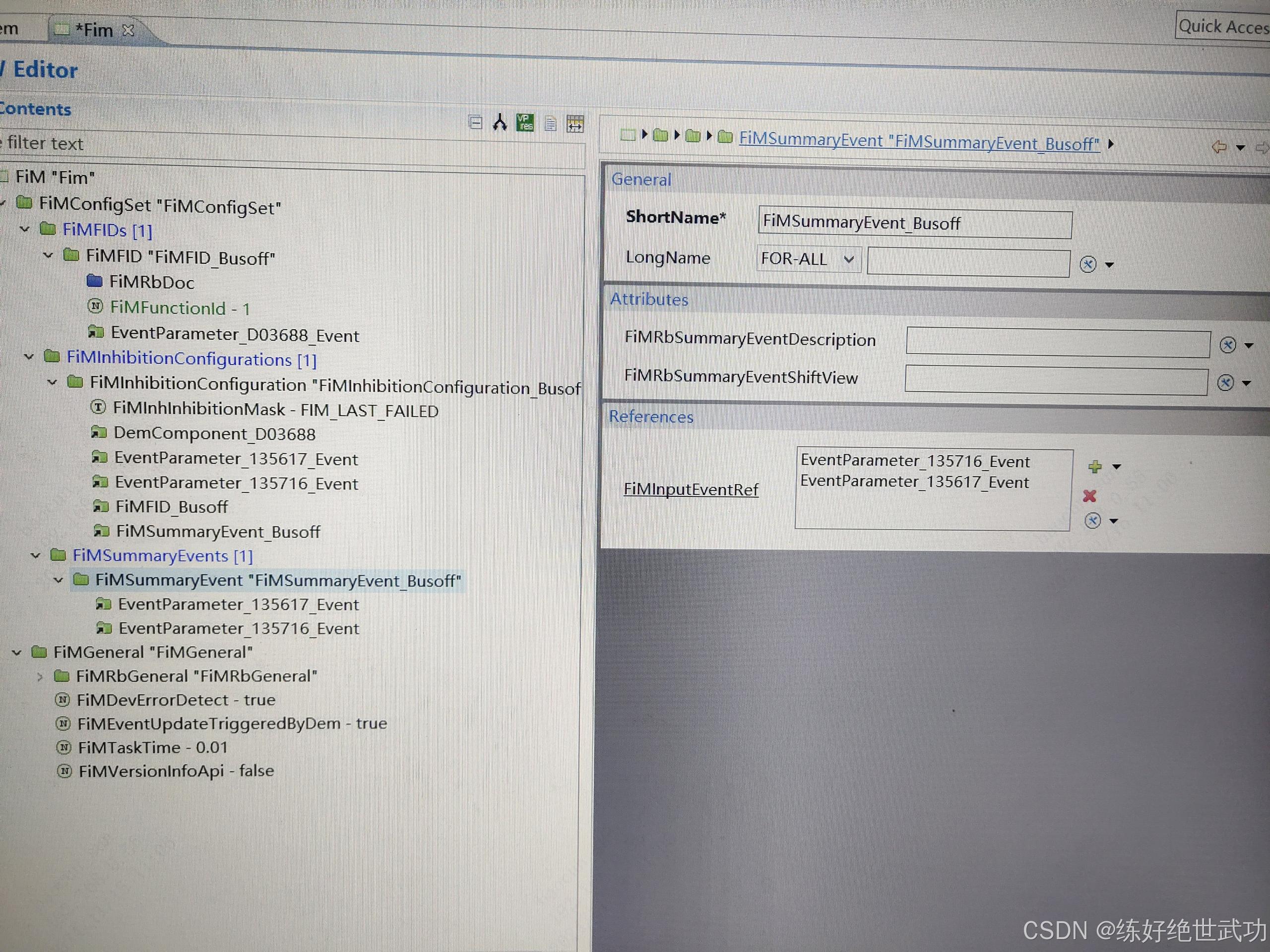Click the FiMInputEventRef link
The height and width of the screenshot is (952, 1270).
pyautogui.click(x=691, y=489)
